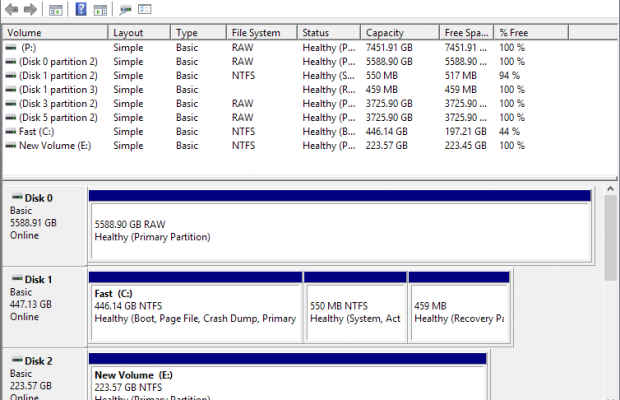Click the drive icon in the toolbar
Viewport: 620px width, 400px height.
click(x=126, y=10)
